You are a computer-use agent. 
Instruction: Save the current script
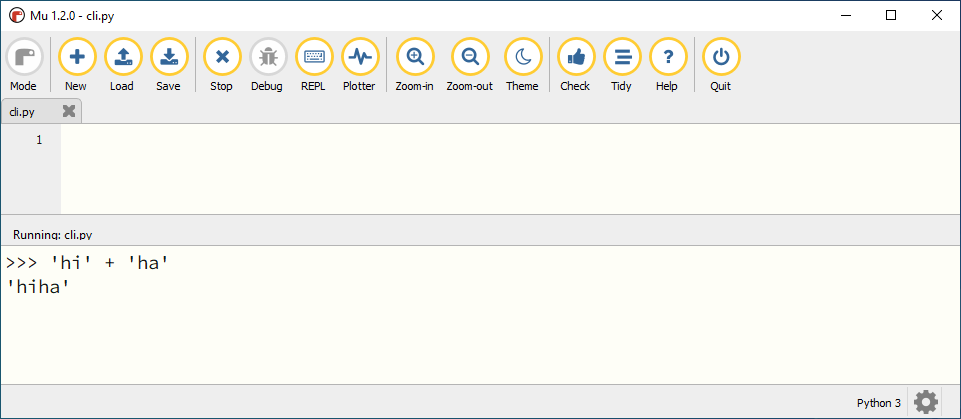click(x=169, y=64)
